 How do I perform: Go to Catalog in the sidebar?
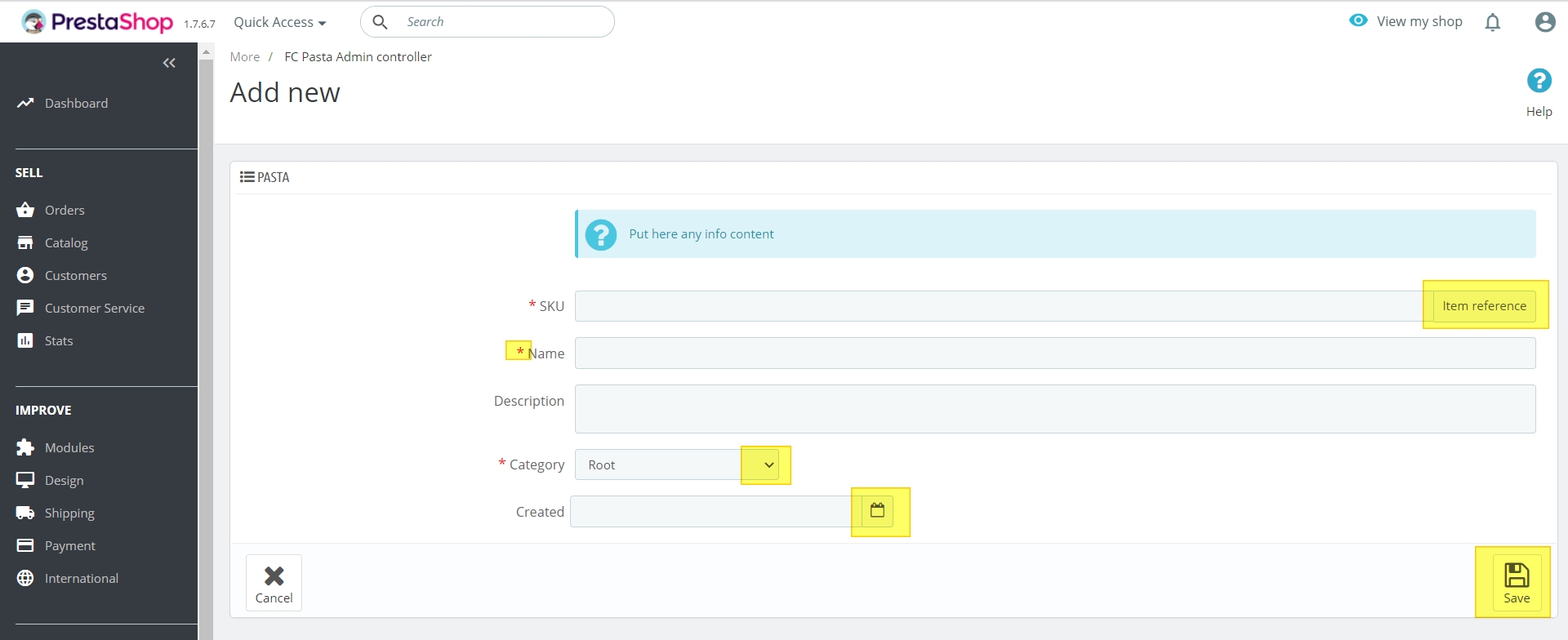click(x=66, y=242)
